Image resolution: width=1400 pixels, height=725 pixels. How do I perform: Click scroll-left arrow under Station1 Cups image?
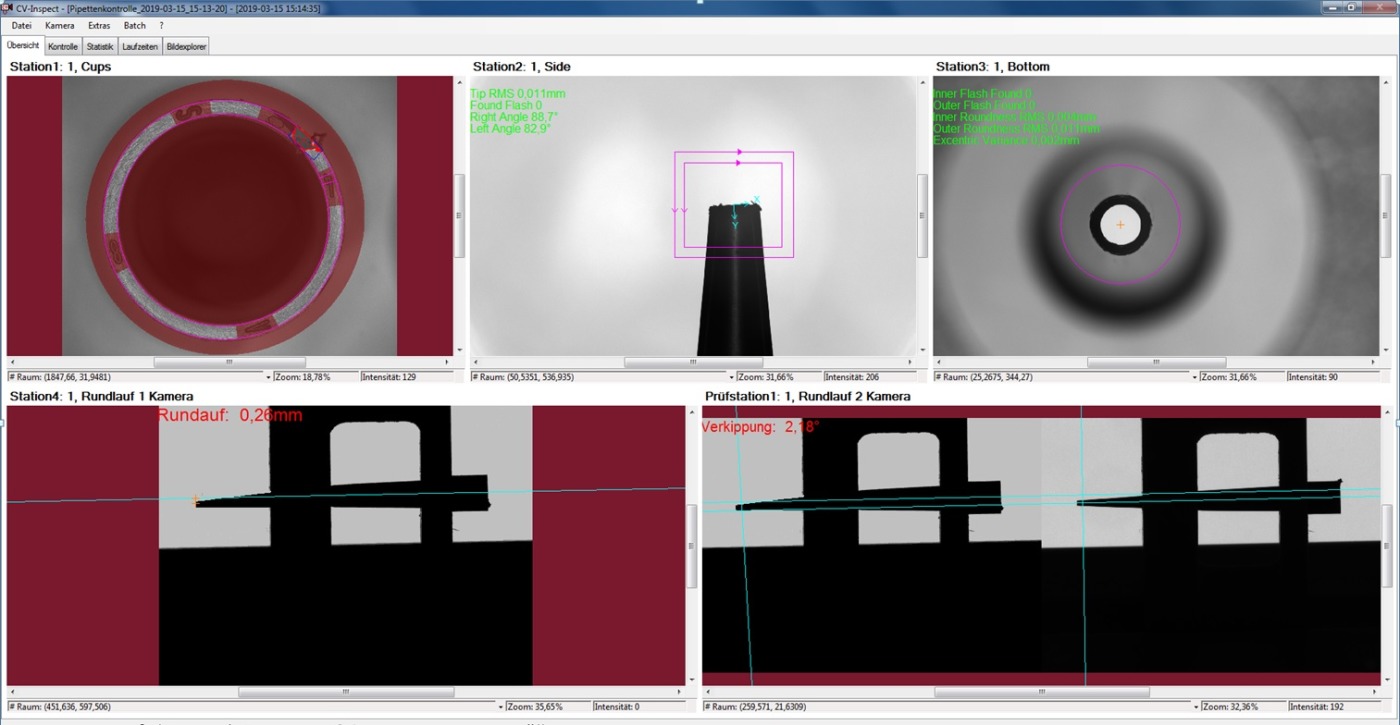coord(11,362)
